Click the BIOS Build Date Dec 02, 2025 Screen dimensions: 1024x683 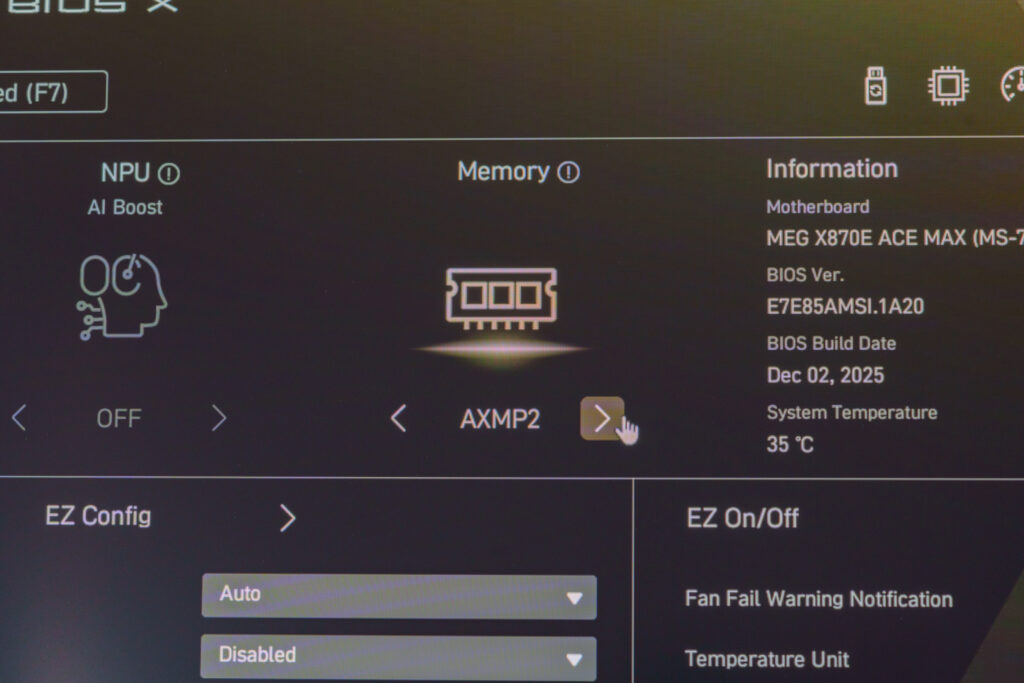click(825, 375)
